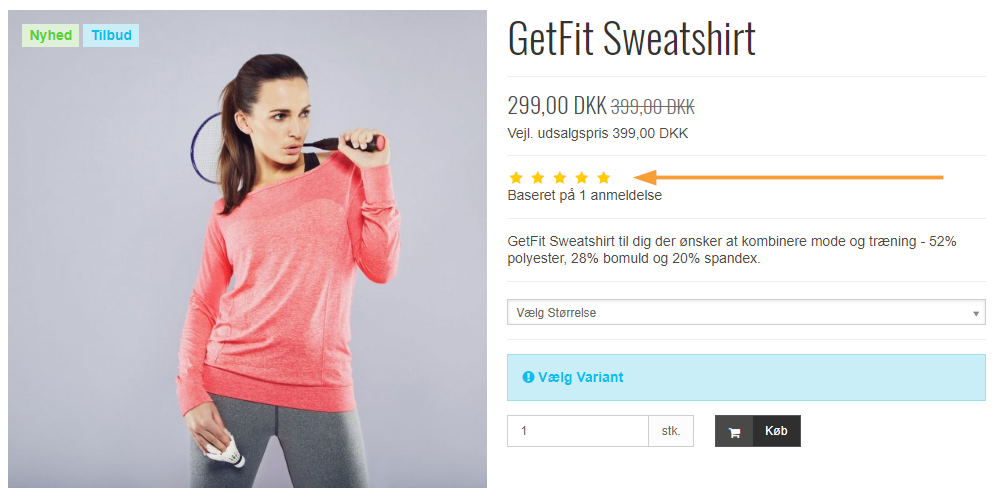
Task: Click the quantity input field
Action: (578, 431)
